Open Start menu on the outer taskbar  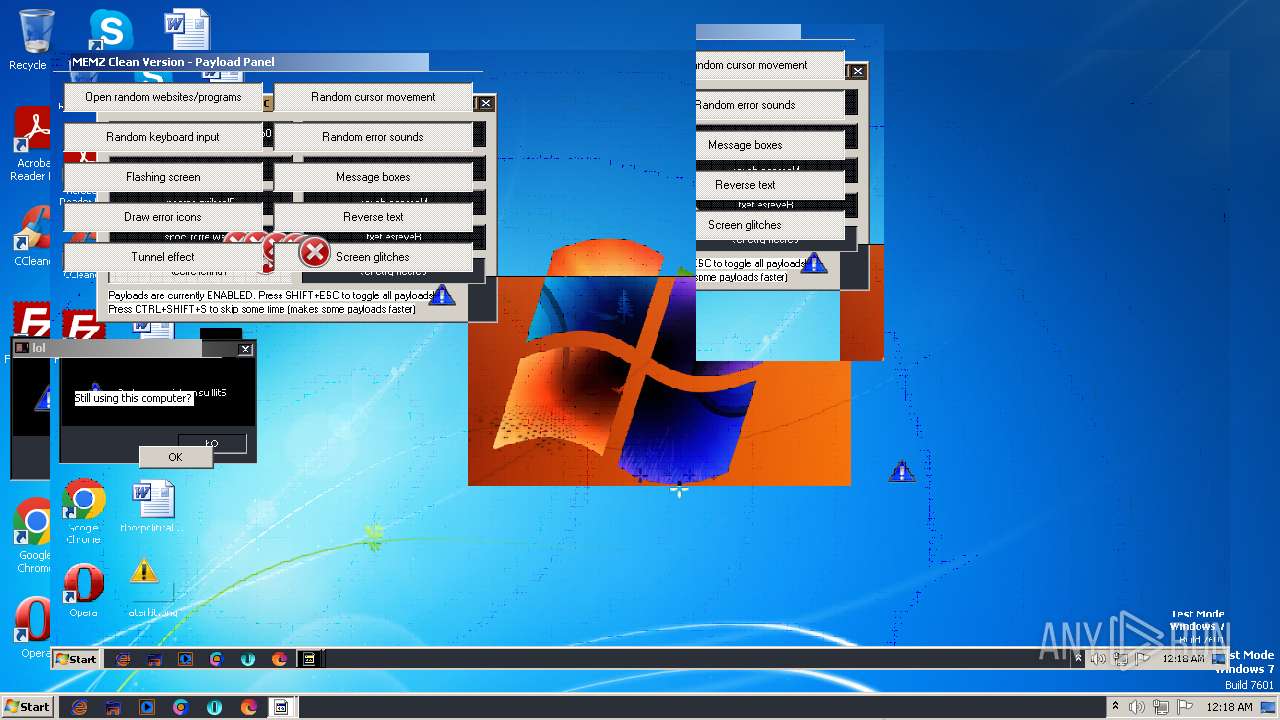pos(27,706)
